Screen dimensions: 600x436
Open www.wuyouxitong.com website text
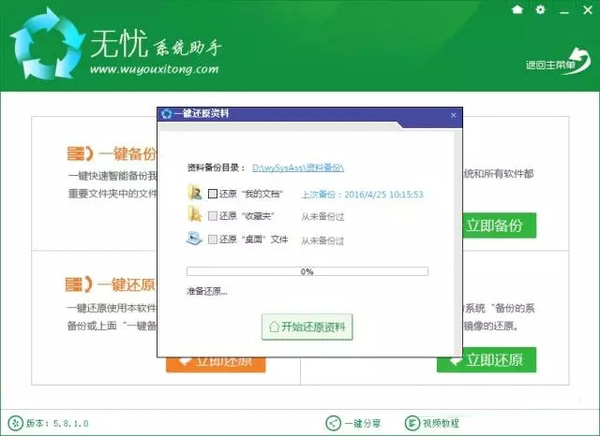pyautogui.click(x=154, y=69)
